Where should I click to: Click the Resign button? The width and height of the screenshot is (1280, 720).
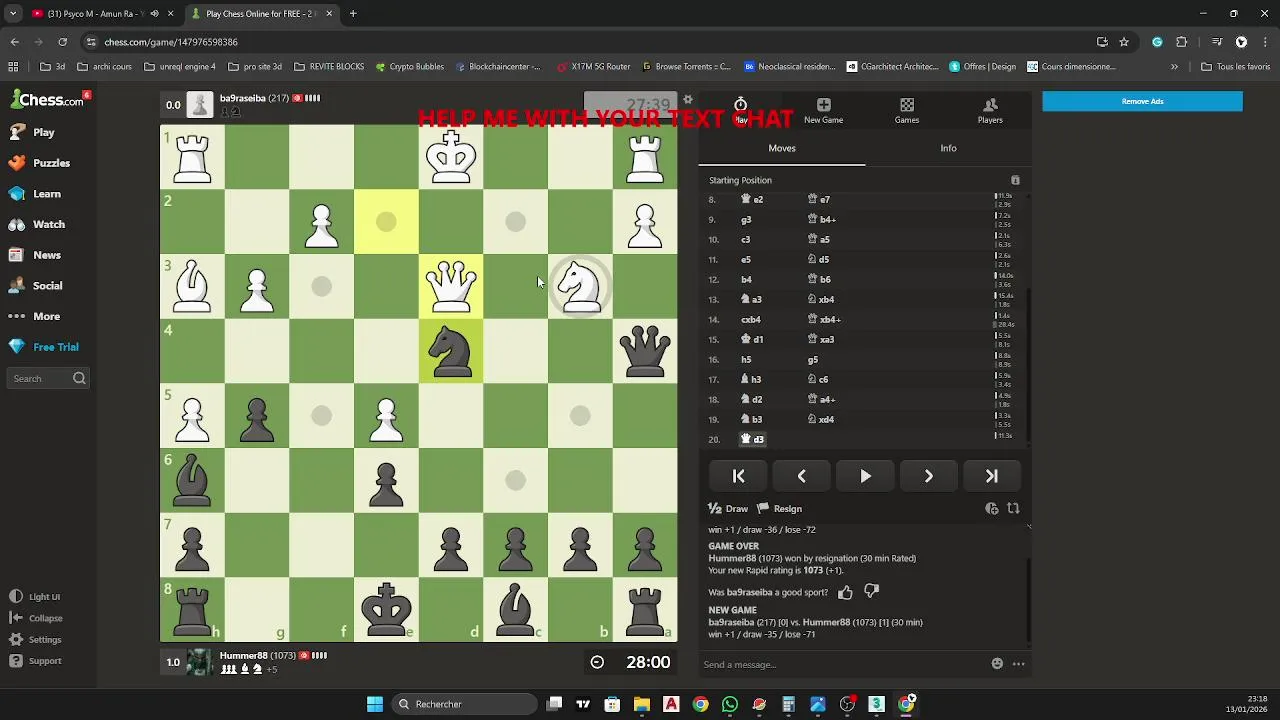780,509
